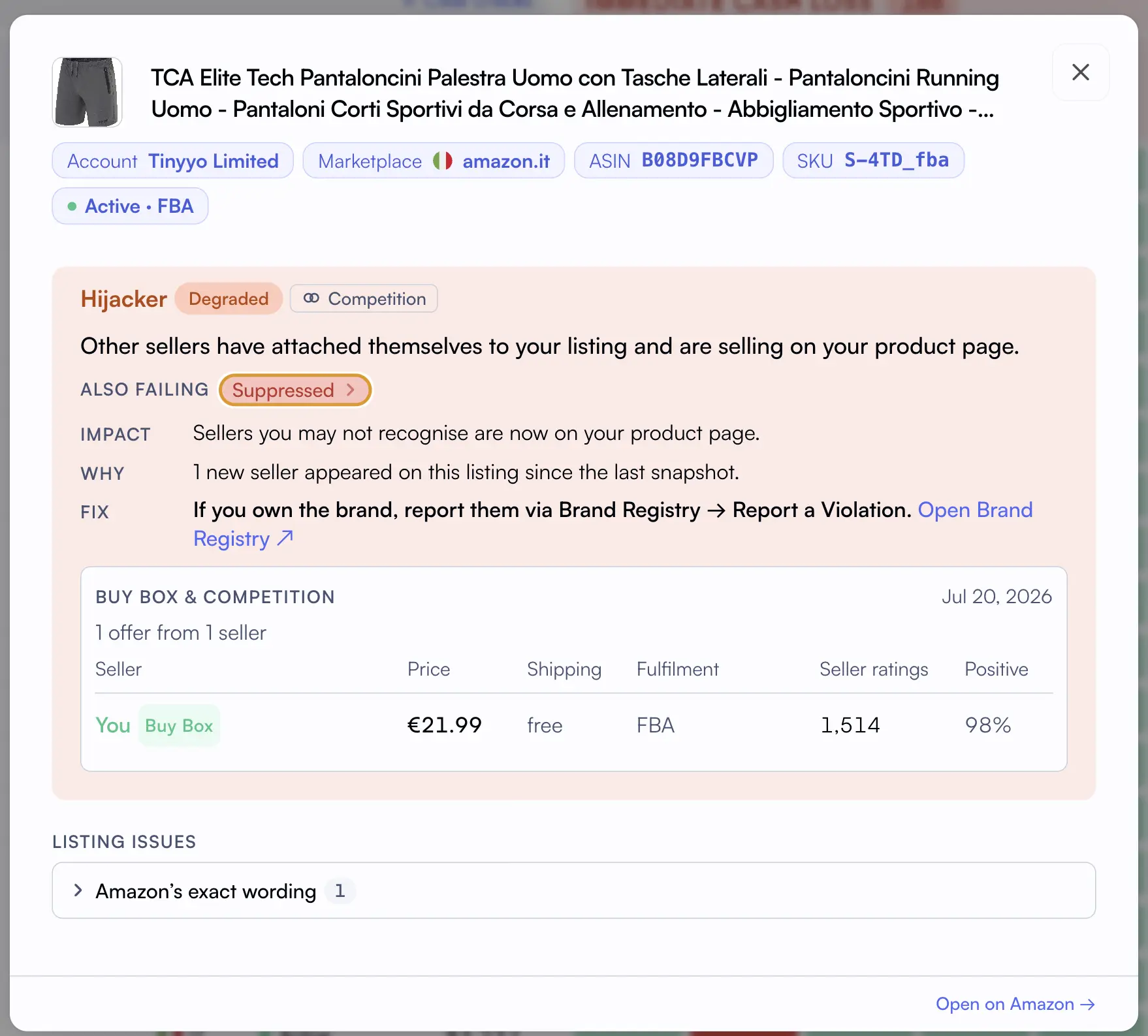Click the Marketplace amazon.it chip

[x=434, y=161]
